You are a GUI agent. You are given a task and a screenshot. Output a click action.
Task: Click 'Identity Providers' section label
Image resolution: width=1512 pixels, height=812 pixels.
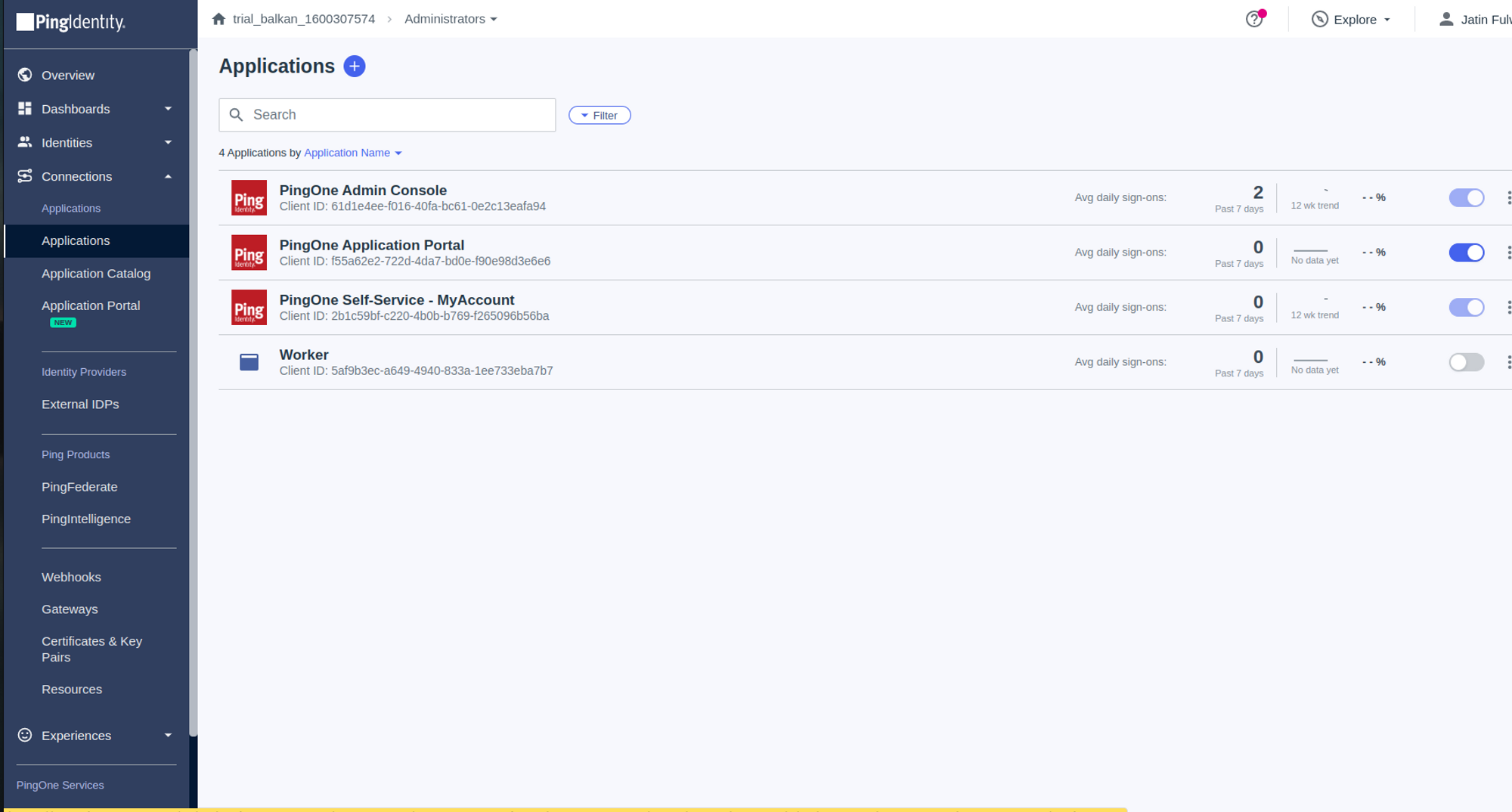(x=84, y=372)
